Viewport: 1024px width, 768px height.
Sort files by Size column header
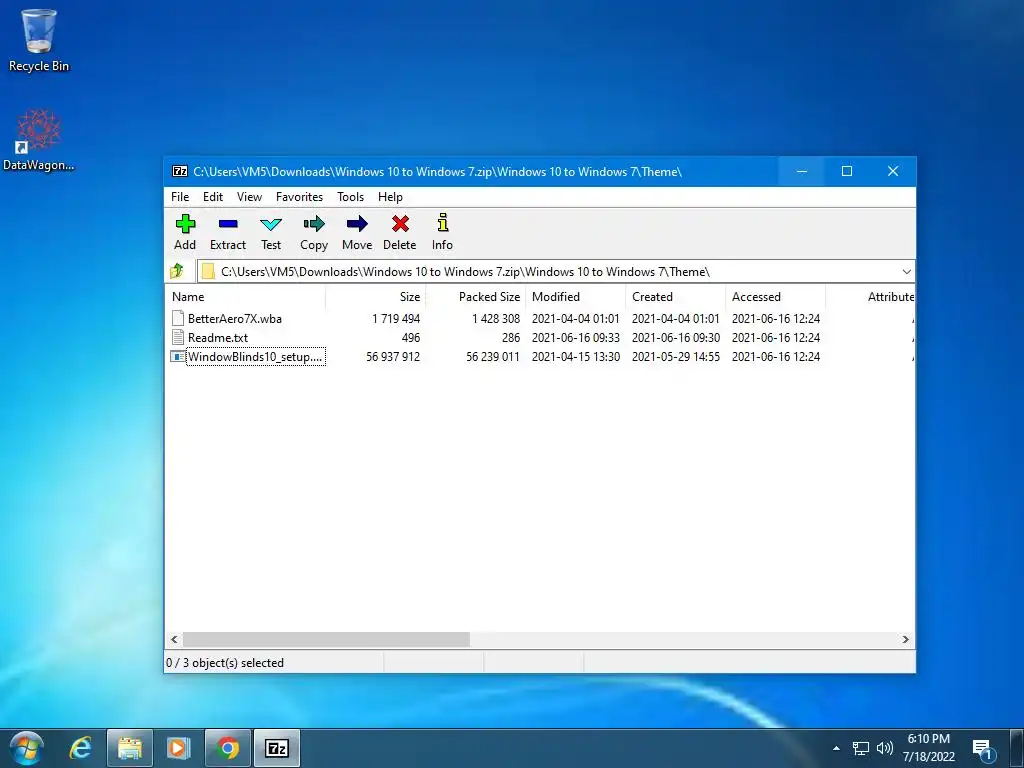[376, 296]
